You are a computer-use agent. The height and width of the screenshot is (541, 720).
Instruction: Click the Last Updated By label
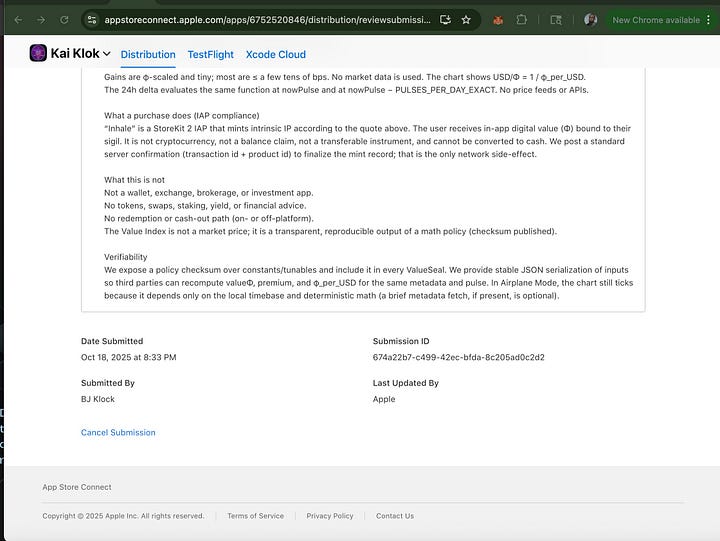pyautogui.click(x=405, y=383)
